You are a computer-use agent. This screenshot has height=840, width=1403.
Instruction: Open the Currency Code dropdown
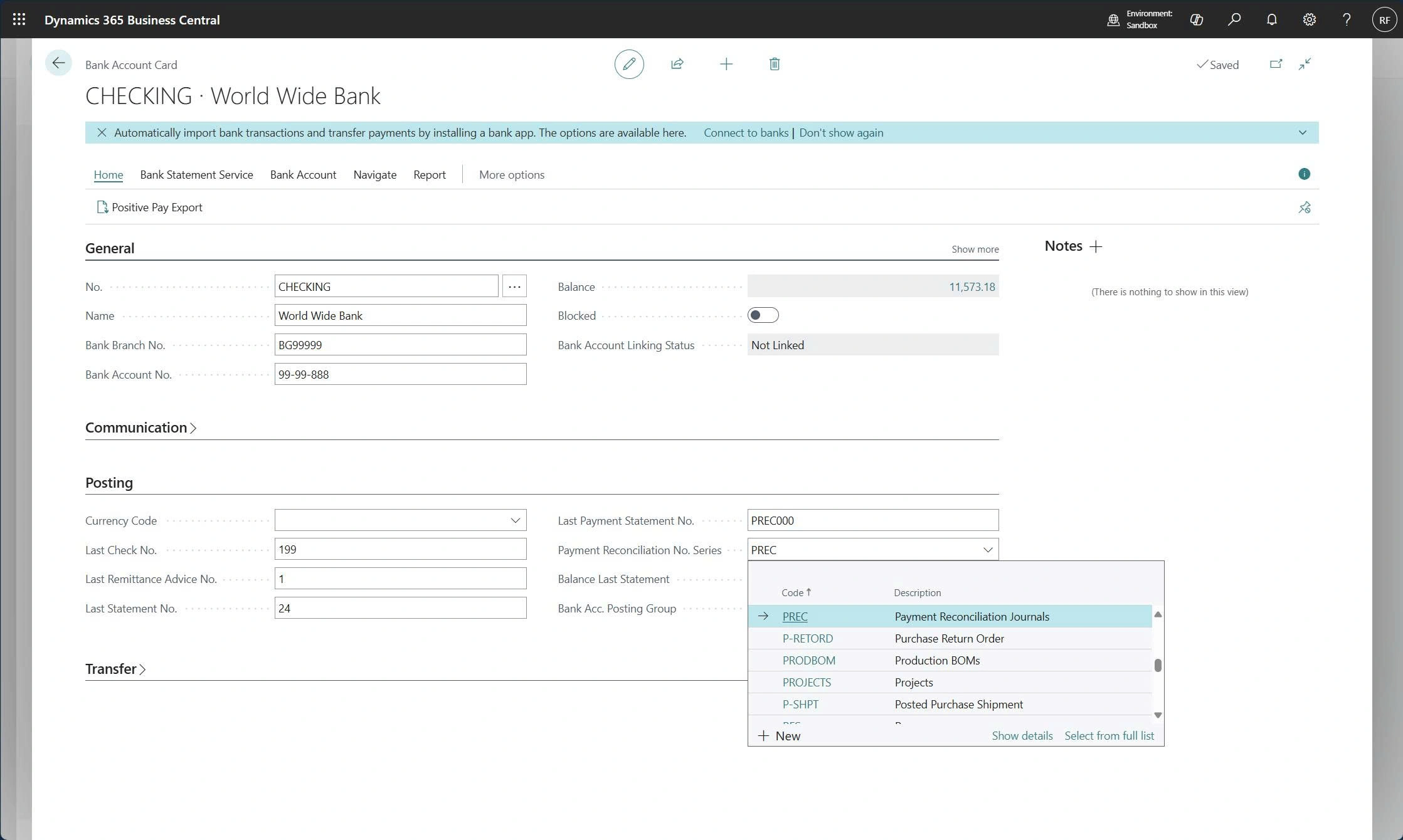[x=515, y=520]
